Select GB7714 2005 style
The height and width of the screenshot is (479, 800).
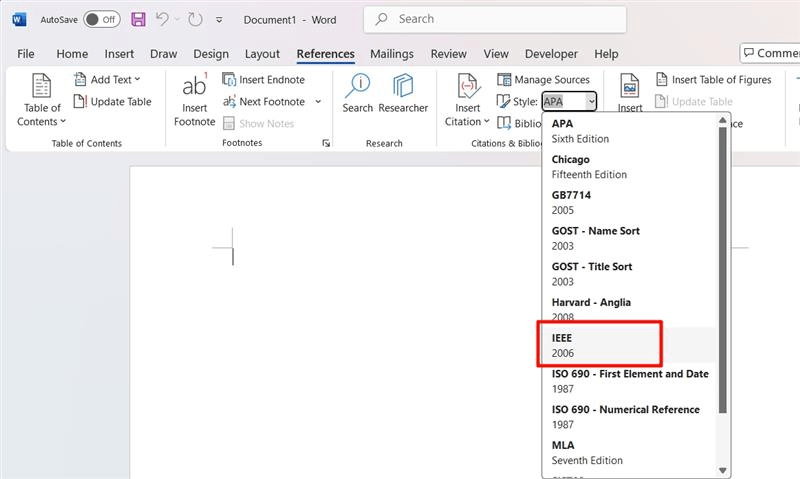point(629,203)
